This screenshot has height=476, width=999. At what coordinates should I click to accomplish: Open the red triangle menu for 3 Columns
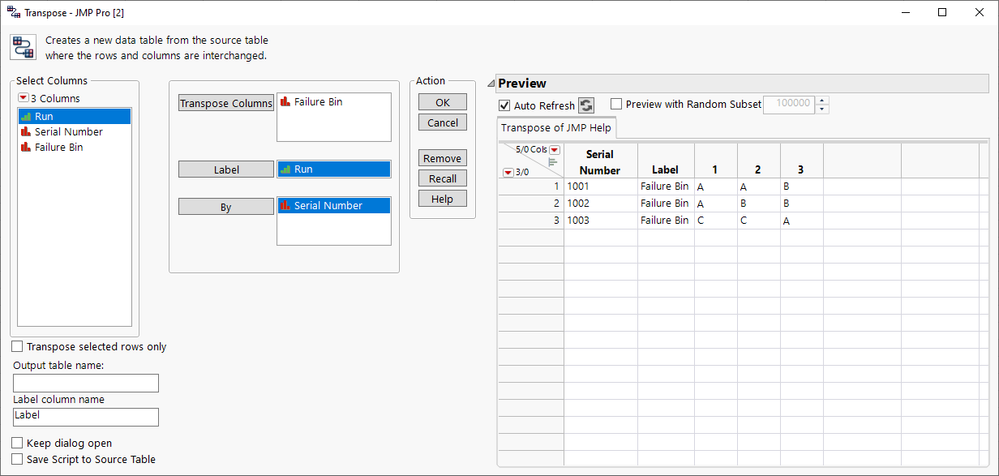click(x=24, y=98)
